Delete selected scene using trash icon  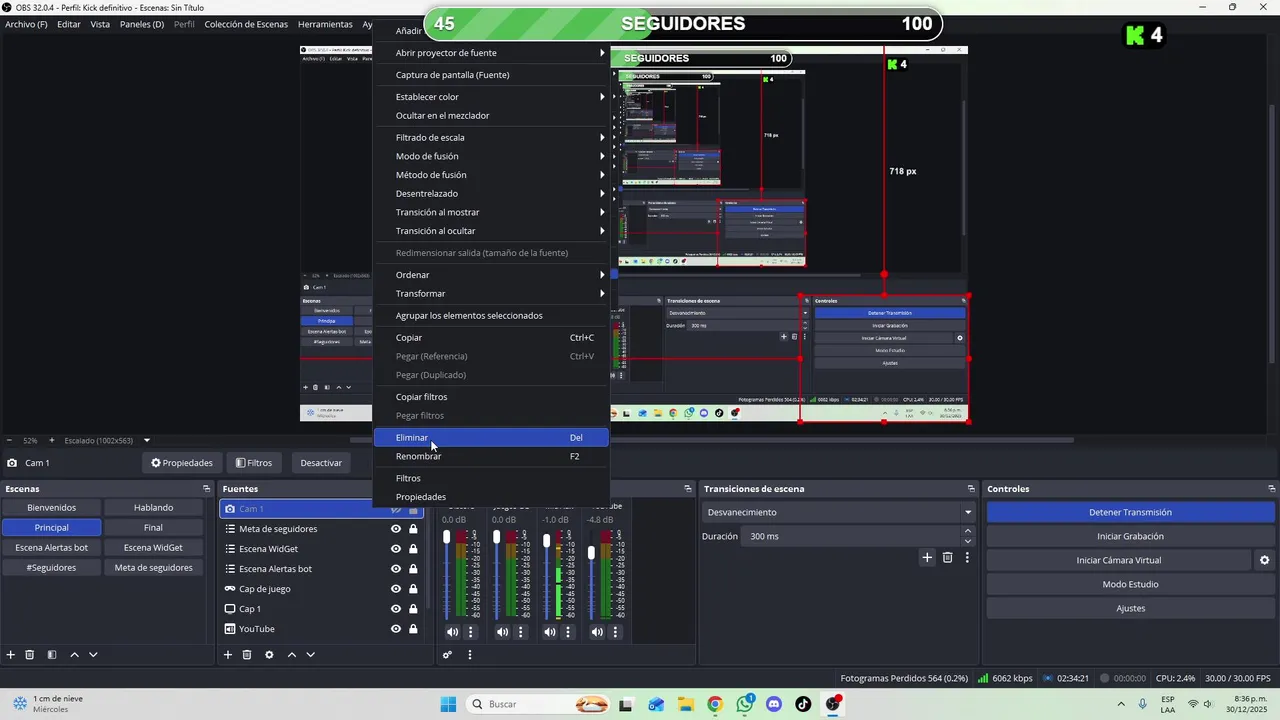[x=30, y=655]
